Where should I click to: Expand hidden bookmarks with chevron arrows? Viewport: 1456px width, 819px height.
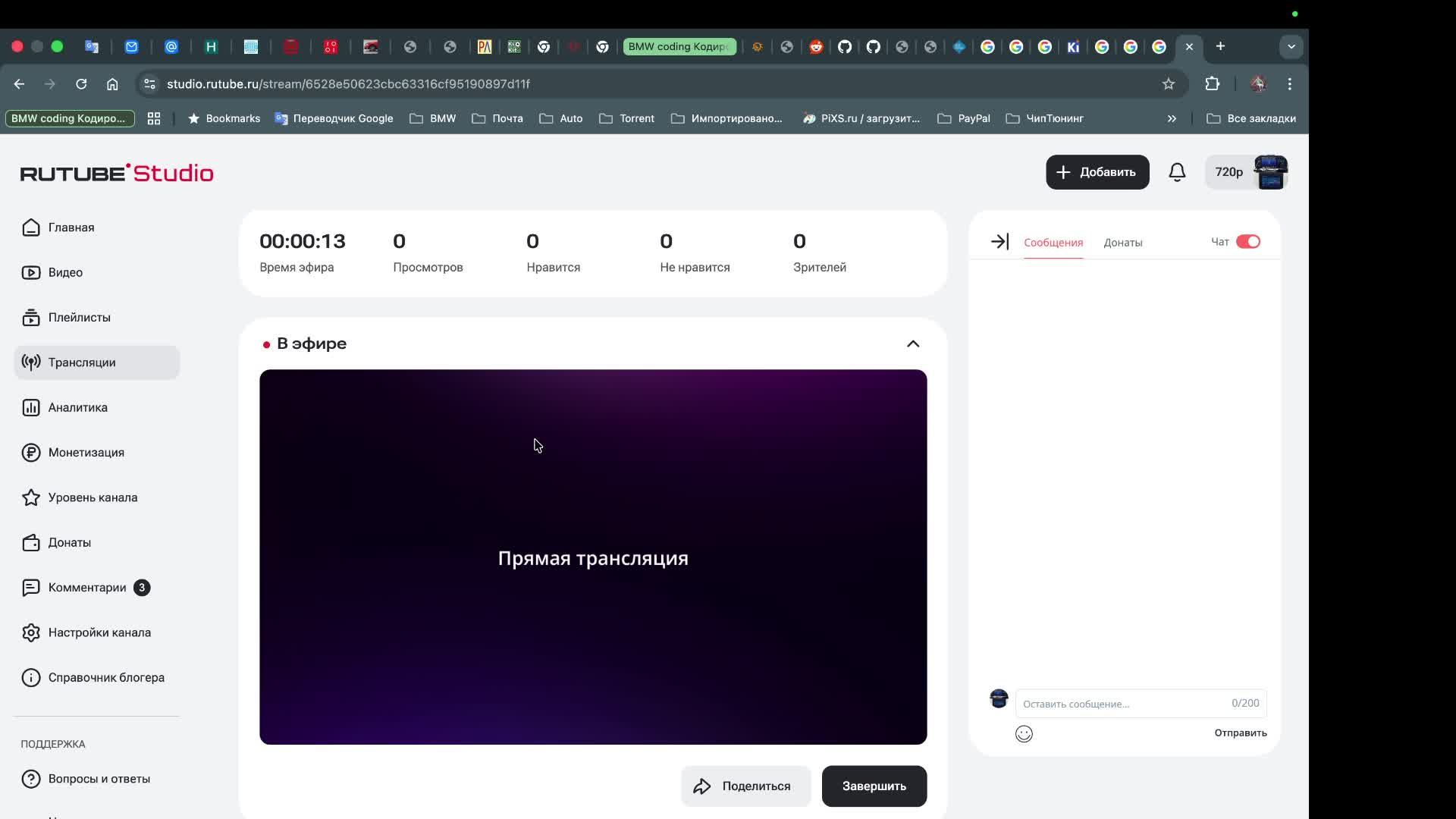(1172, 118)
